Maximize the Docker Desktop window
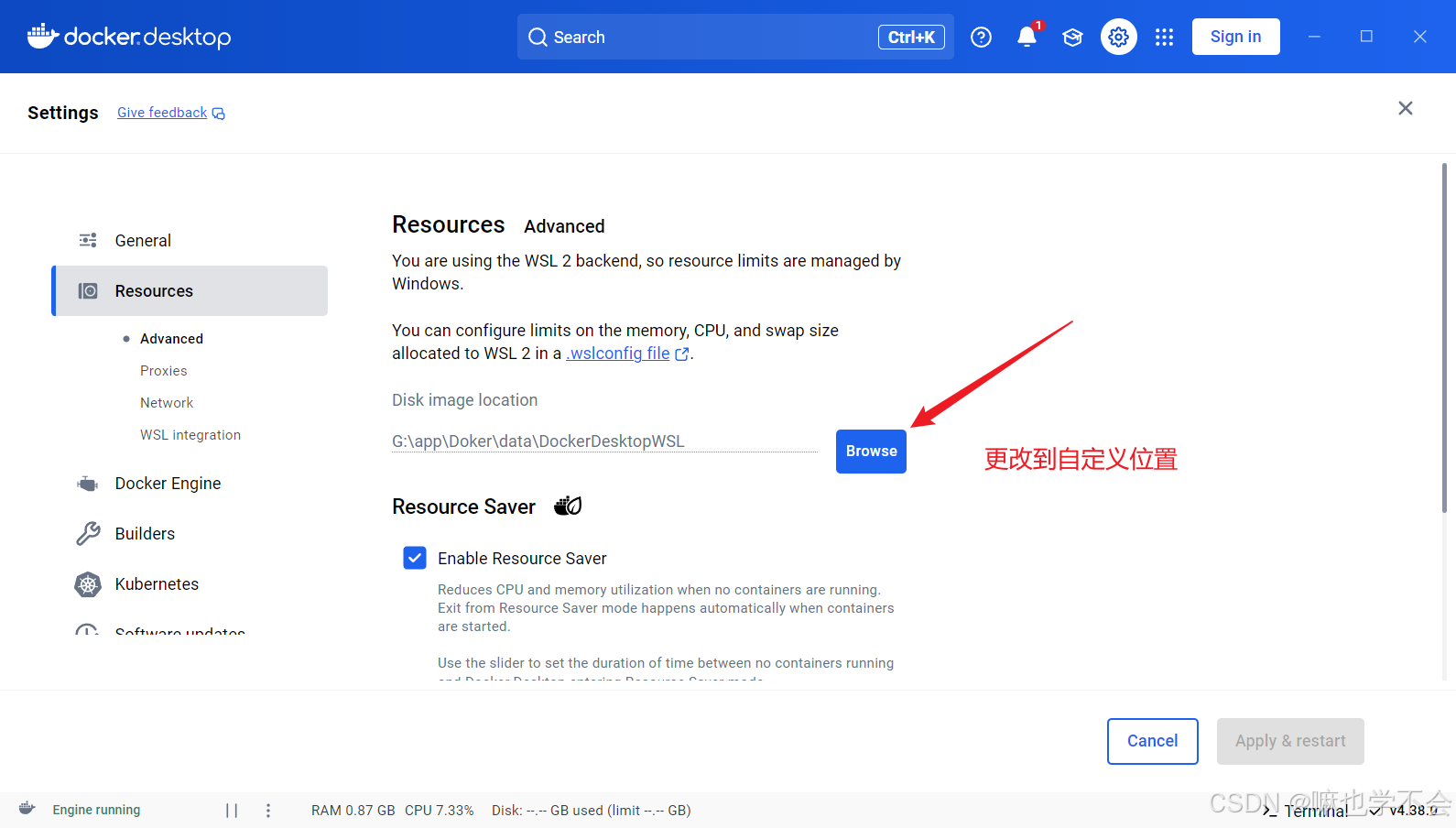Screen dimensions: 1456x828 tap(1366, 37)
